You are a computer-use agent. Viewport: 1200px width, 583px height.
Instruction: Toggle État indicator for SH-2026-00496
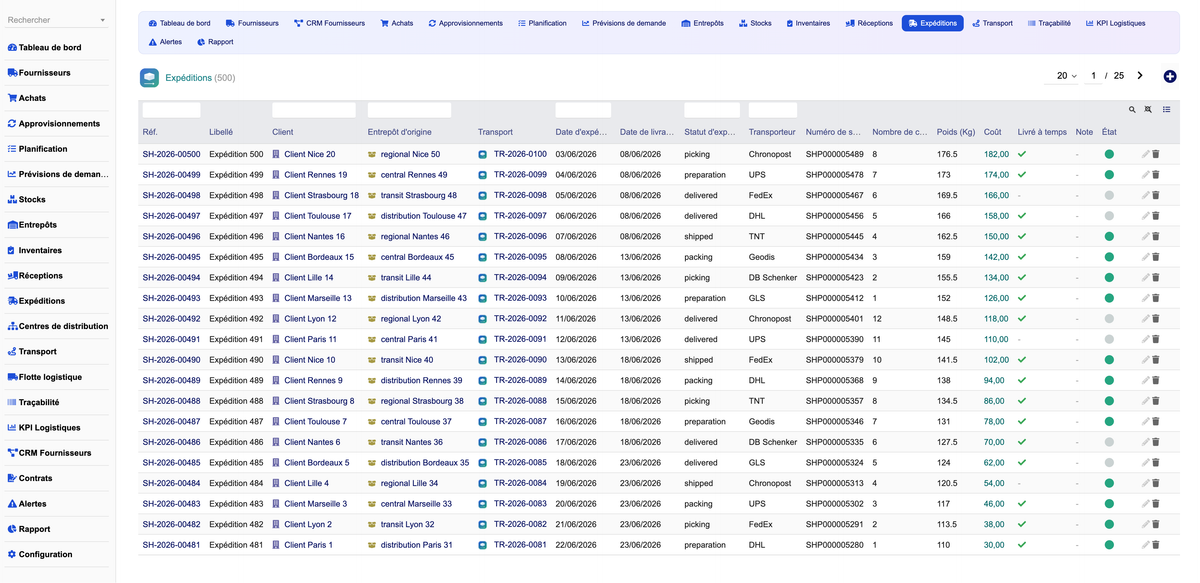click(1109, 237)
